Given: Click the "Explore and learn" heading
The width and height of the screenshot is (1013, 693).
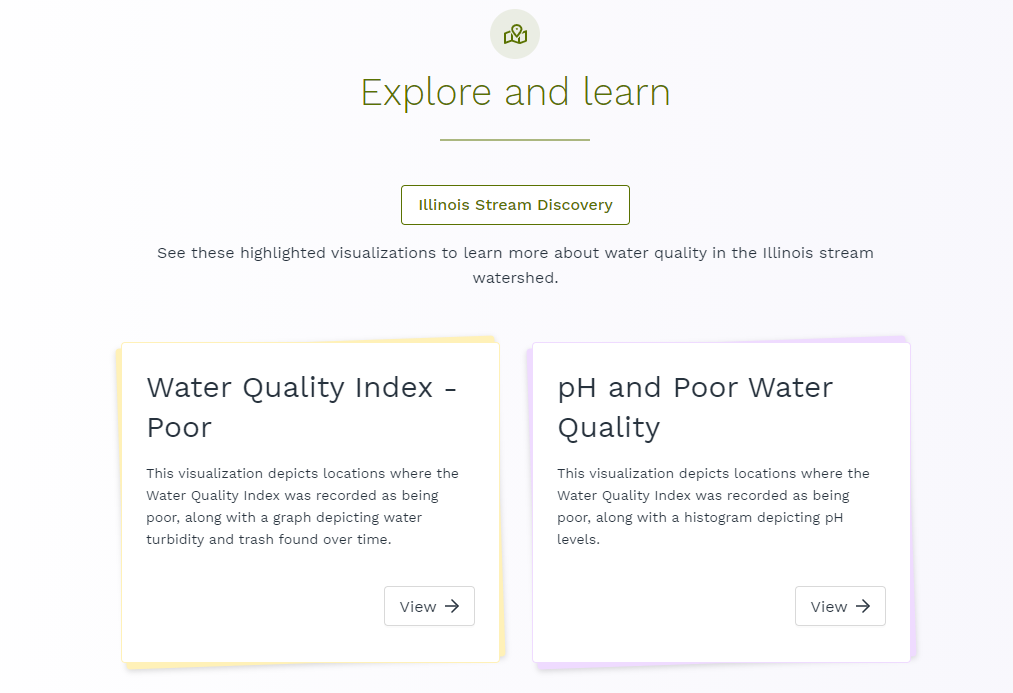Looking at the screenshot, I should 515,92.
